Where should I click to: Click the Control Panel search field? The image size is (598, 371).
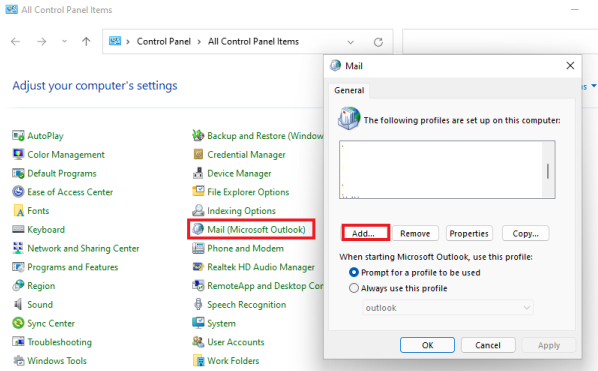[x=500, y=42]
